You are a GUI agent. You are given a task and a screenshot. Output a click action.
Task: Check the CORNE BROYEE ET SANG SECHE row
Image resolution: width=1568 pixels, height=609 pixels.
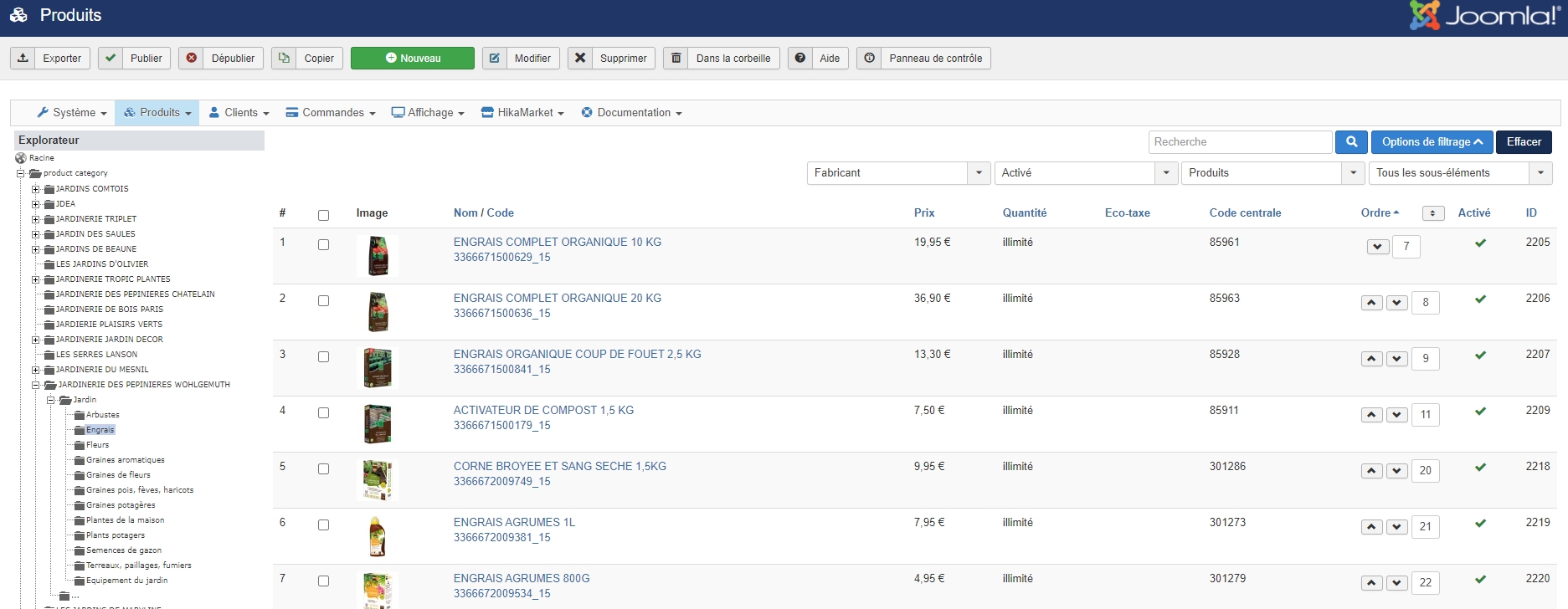point(324,469)
